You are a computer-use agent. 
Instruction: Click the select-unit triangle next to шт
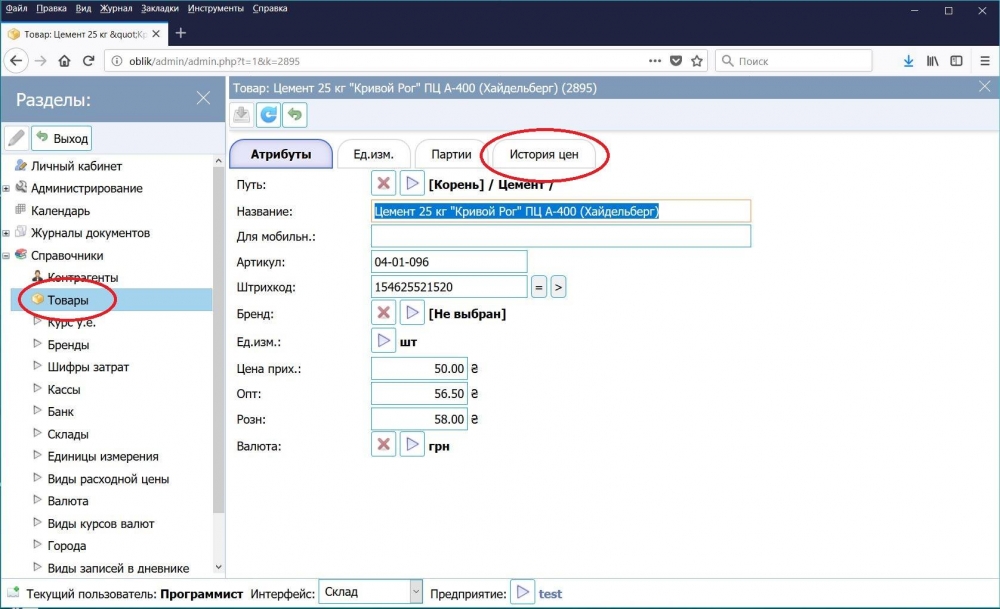383,341
